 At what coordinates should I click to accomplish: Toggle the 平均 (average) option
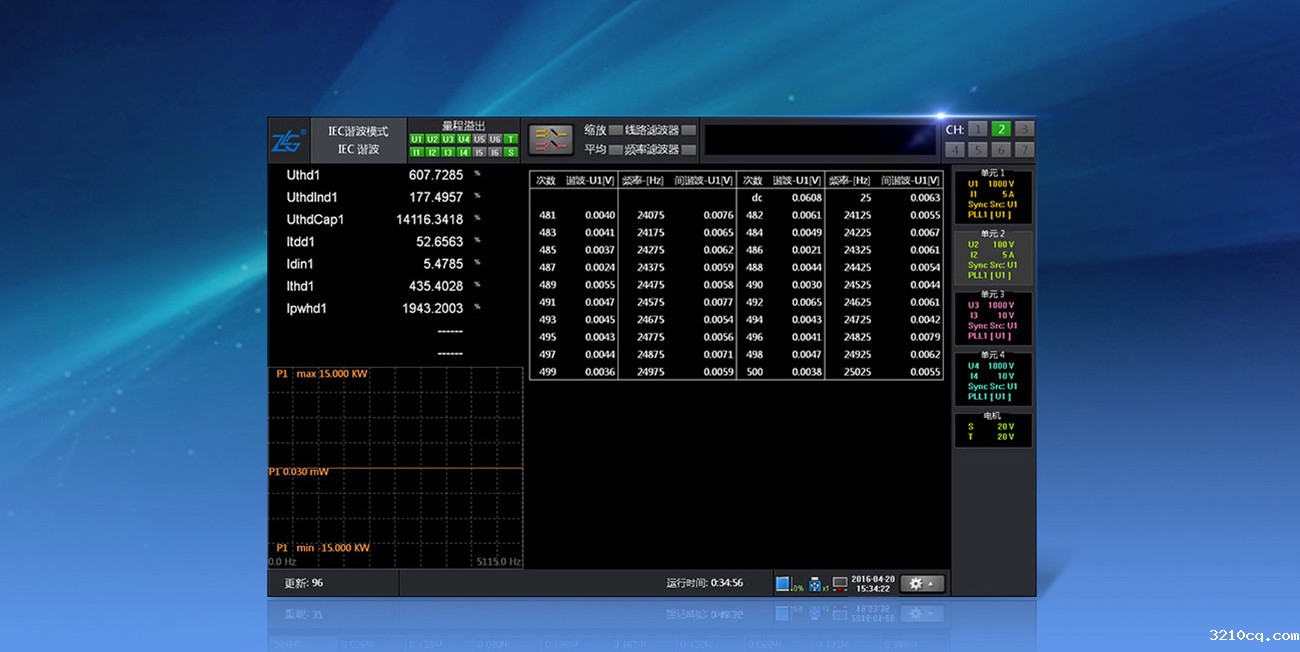pos(616,150)
